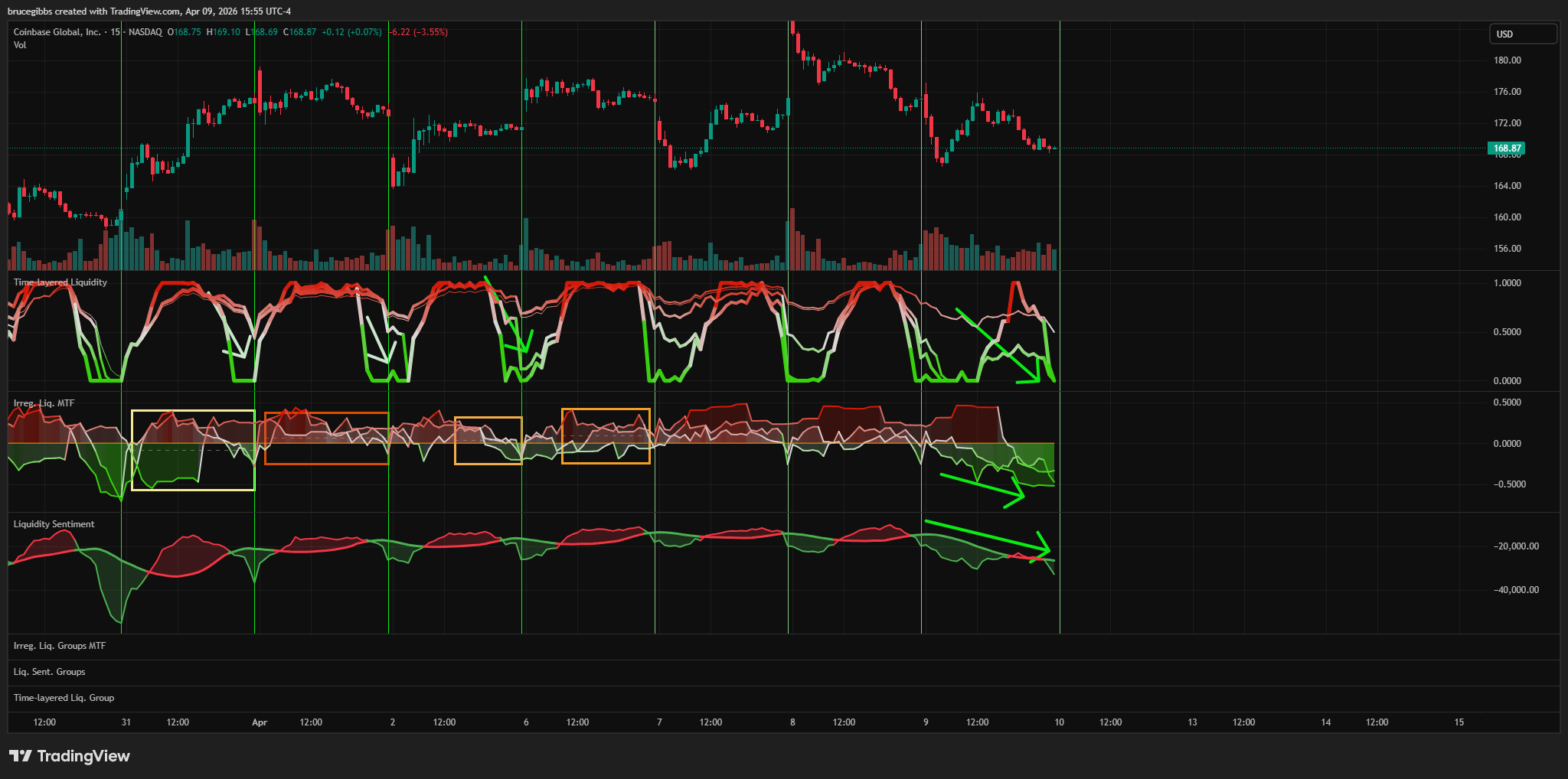Expand the Time-layered Liq. Group pane
The width and height of the screenshot is (1568, 779).
[64, 698]
